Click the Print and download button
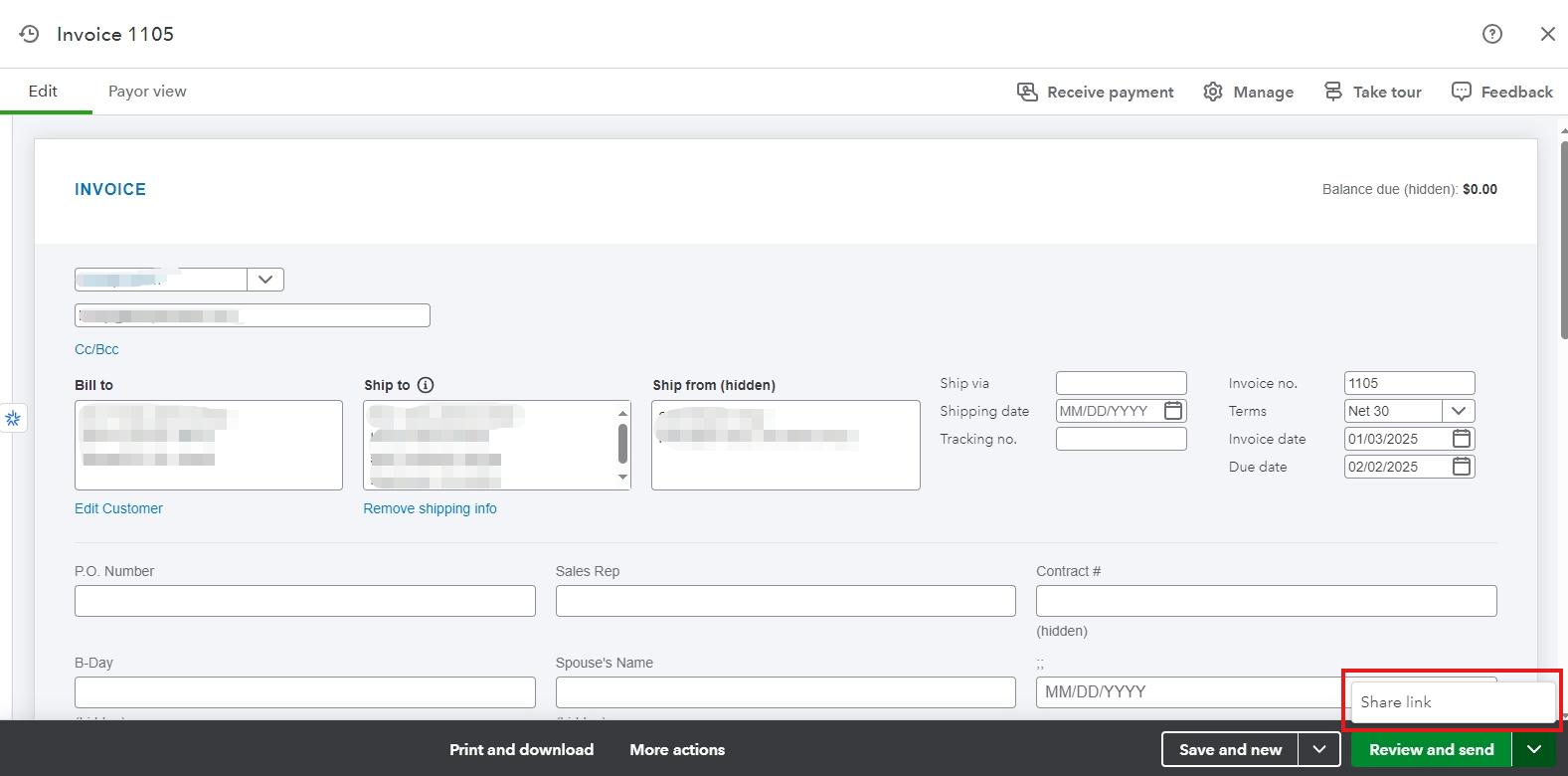The image size is (1568, 776). pyautogui.click(x=521, y=749)
